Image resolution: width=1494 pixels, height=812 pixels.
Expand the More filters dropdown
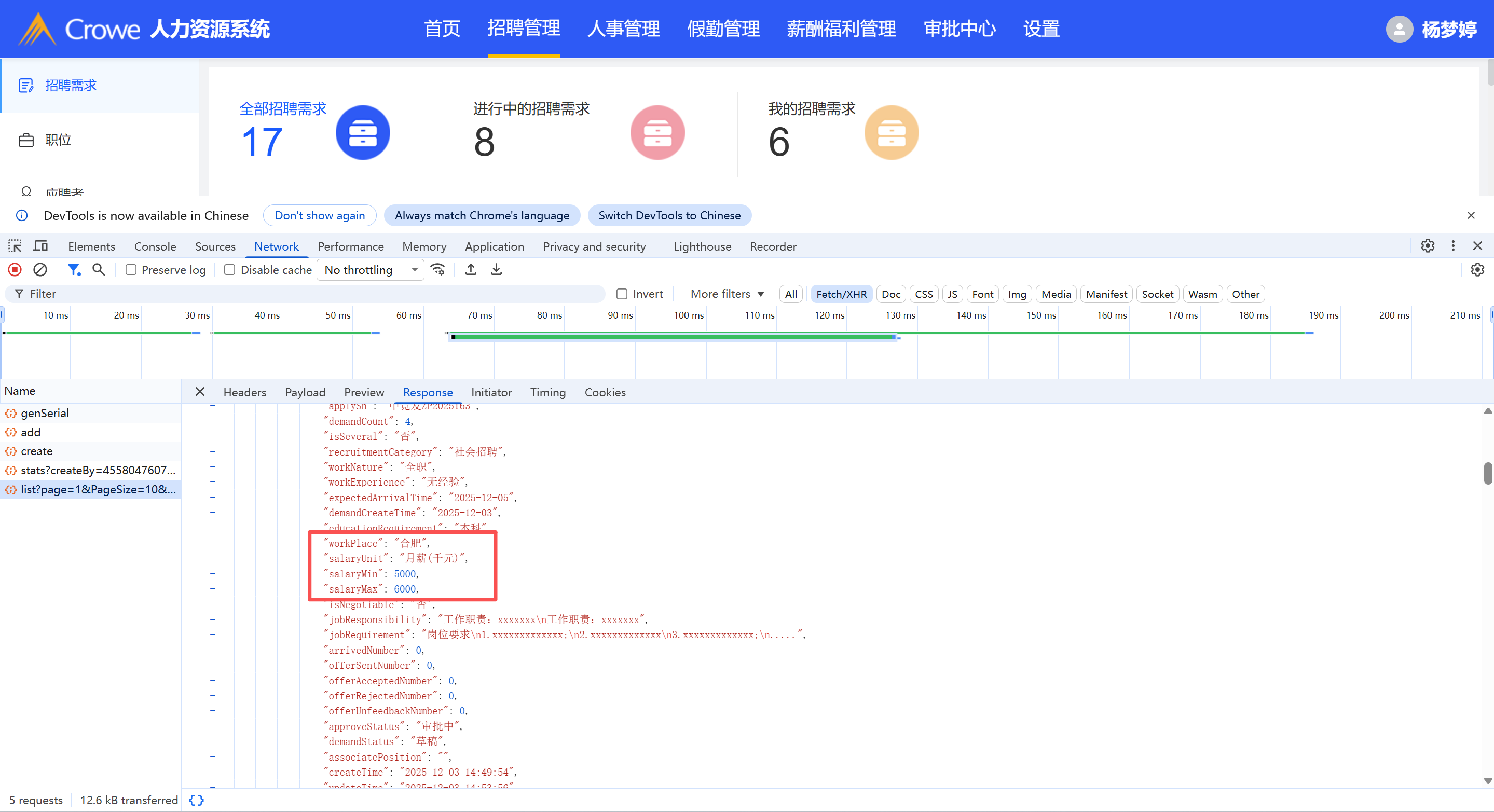point(727,294)
